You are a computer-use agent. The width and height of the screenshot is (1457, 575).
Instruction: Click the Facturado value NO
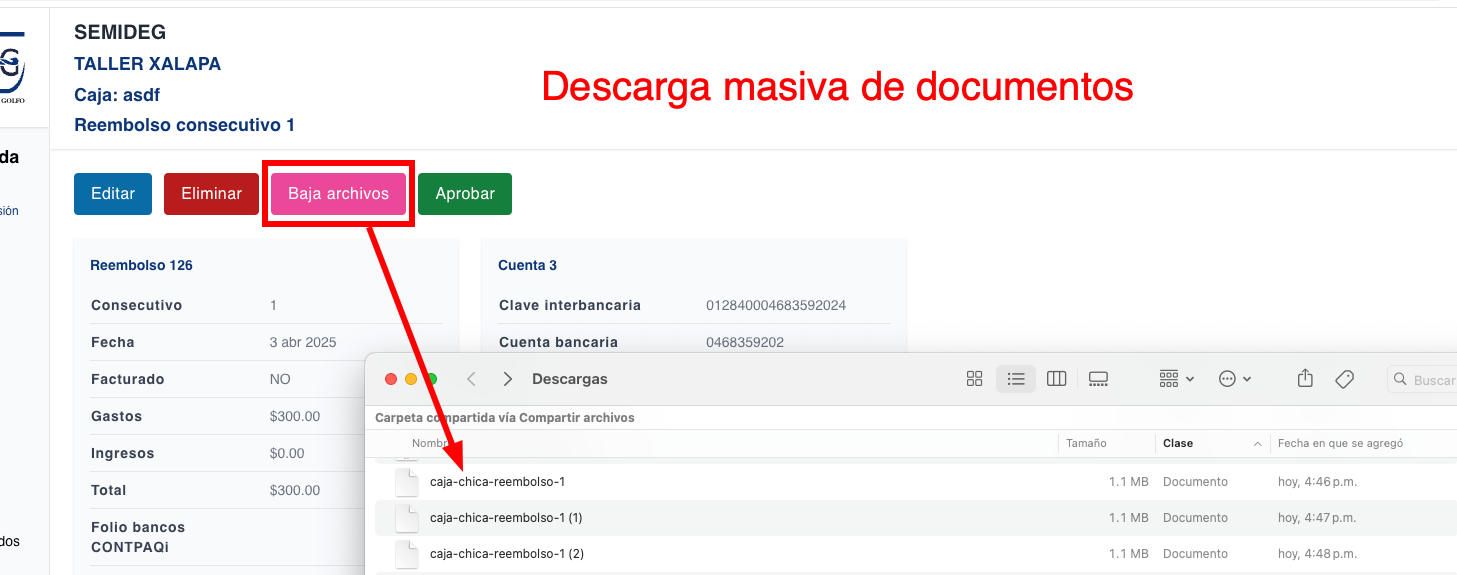point(280,379)
